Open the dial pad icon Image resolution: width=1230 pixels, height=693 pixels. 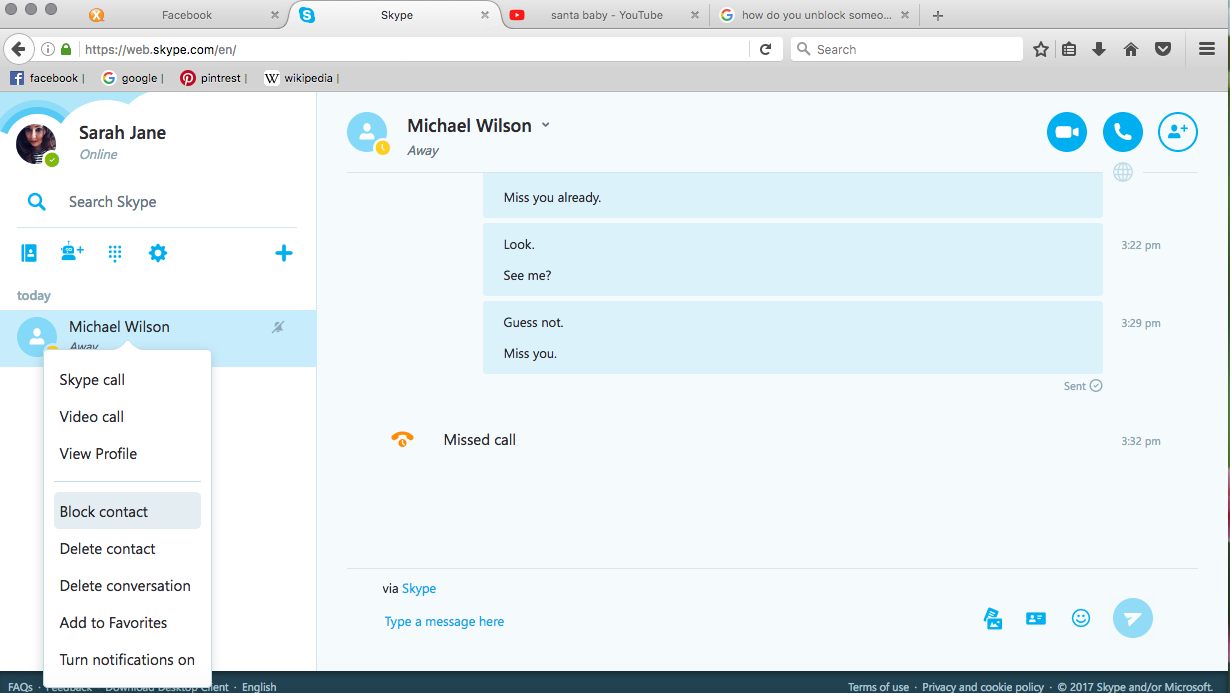click(115, 253)
